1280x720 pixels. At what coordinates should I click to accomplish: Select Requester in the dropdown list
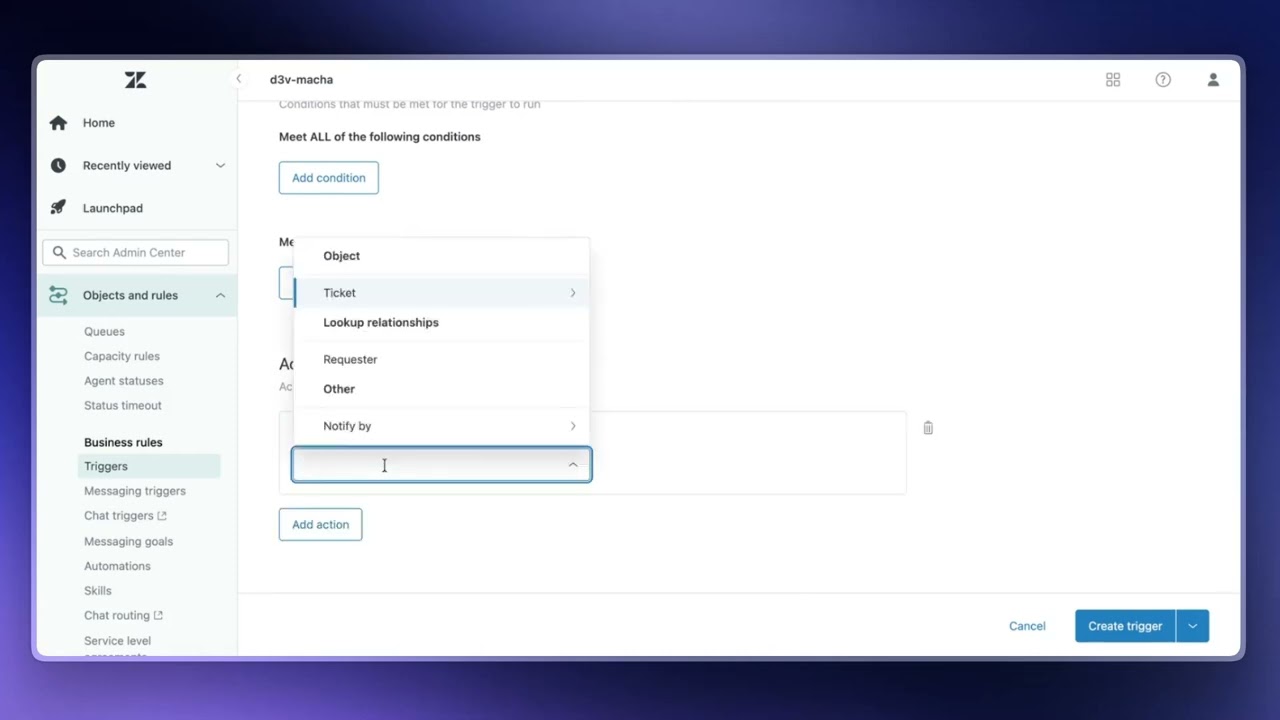pyautogui.click(x=441, y=359)
